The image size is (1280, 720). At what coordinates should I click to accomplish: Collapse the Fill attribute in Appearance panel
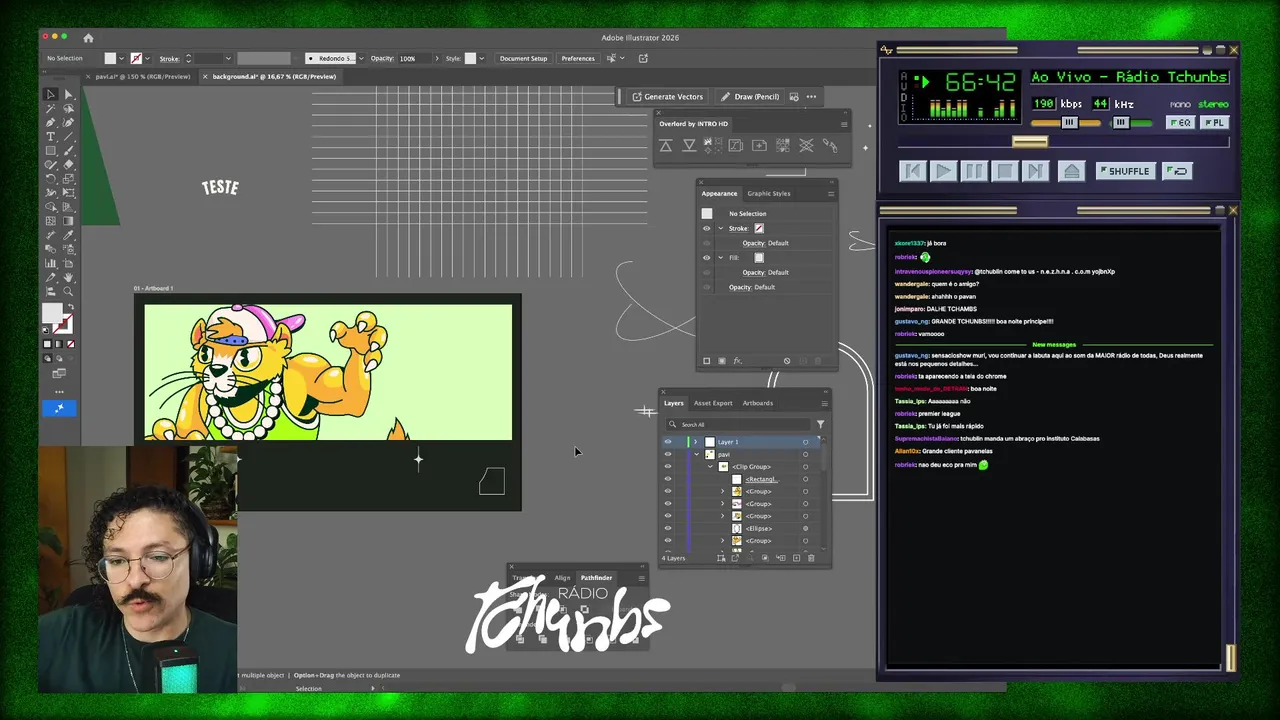point(720,258)
